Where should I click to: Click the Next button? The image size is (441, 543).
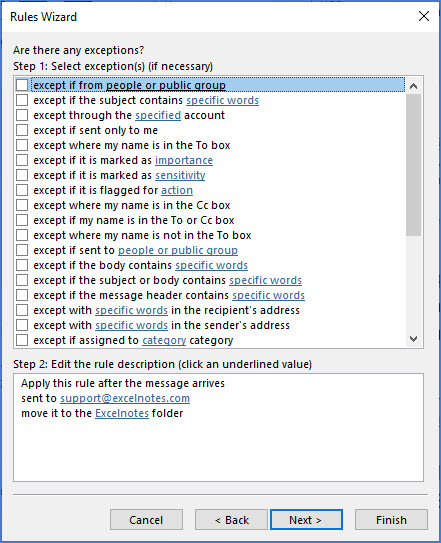306,519
